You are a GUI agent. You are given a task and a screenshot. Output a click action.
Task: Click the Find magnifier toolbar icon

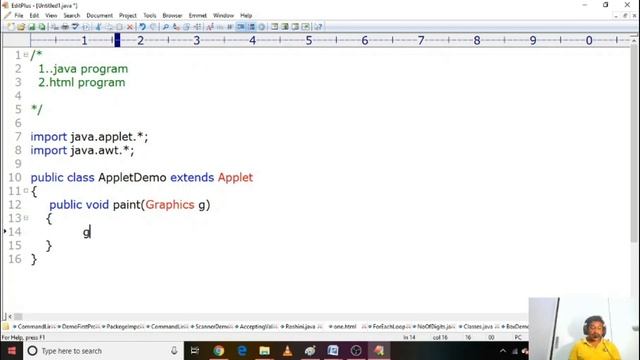[x=166, y=27]
